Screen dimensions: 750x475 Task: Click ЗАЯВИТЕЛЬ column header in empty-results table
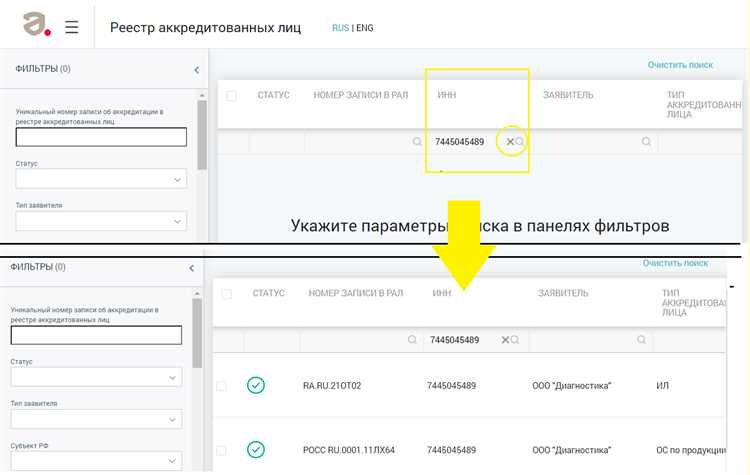click(x=568, y=95)
